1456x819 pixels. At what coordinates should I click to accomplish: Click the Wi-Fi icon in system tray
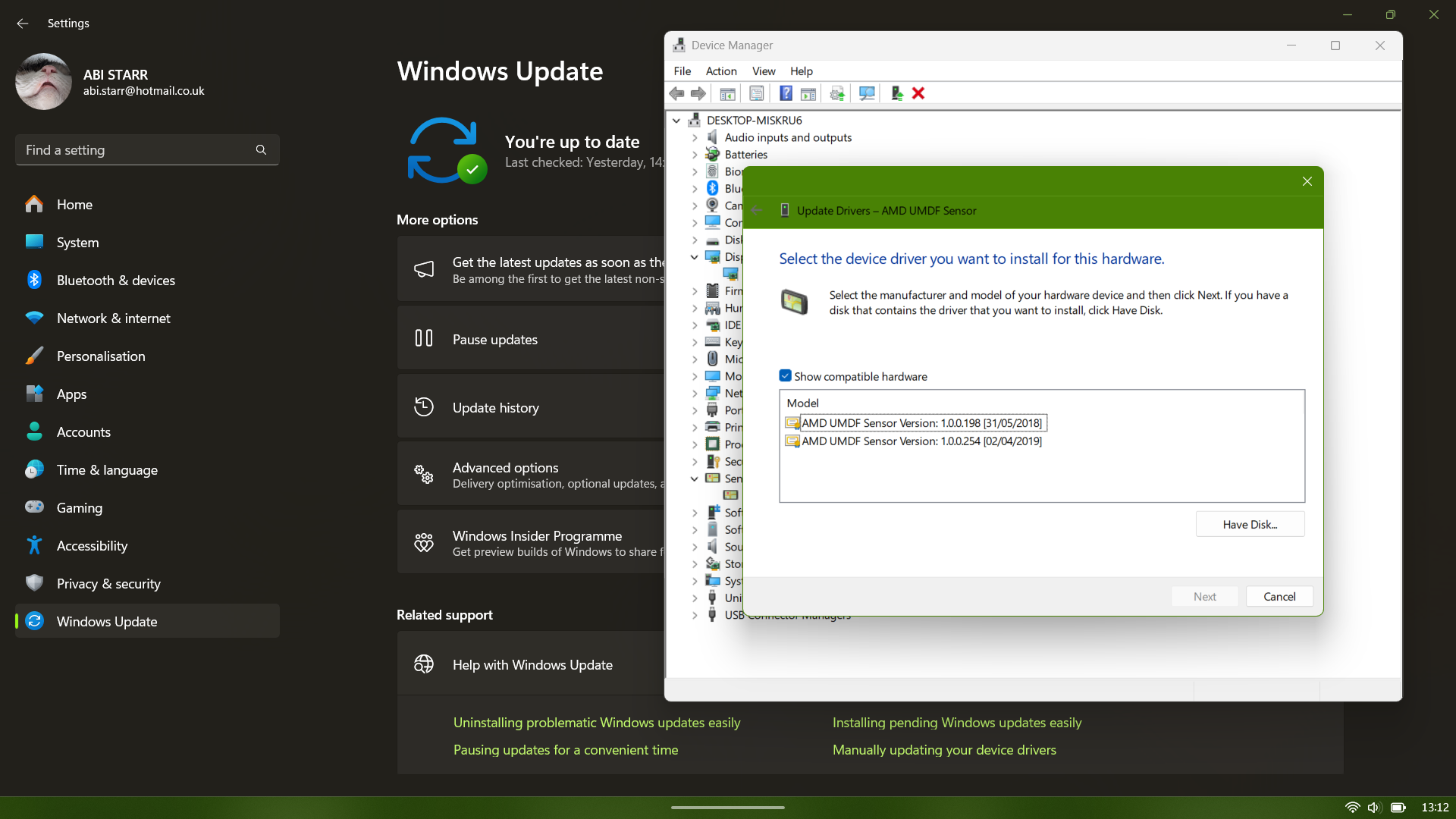click(x=1352, y=808)
